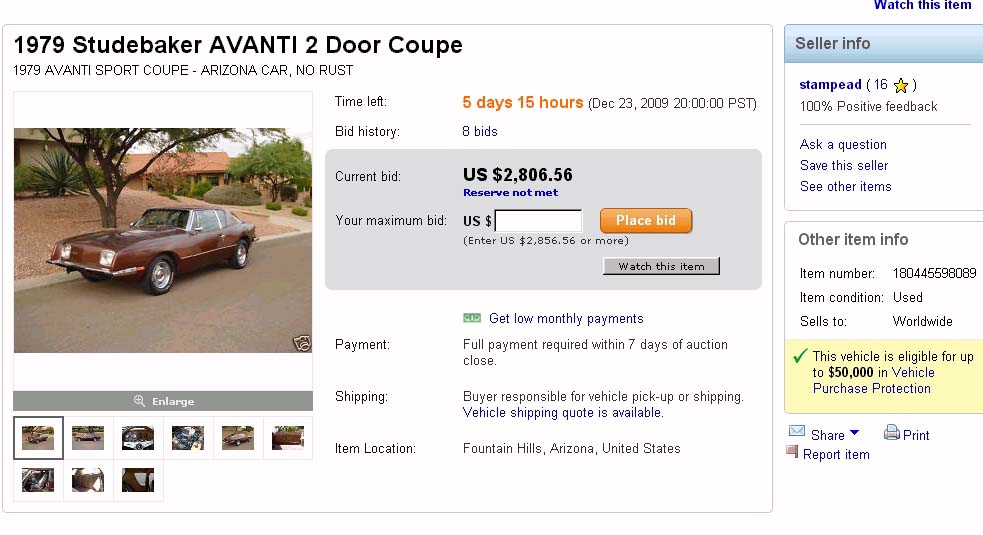Click the zoom icon on the main photo corner
Screen dimensions: 983x535
click(x=301, y=343)
